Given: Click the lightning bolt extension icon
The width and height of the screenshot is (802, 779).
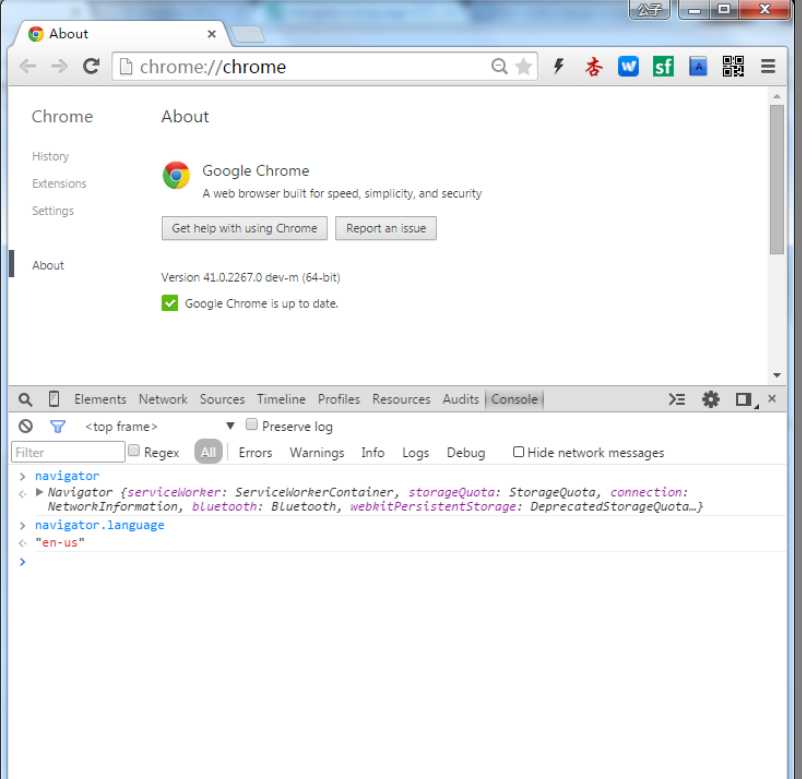Looking at the screenshot, I should point(559,66).
